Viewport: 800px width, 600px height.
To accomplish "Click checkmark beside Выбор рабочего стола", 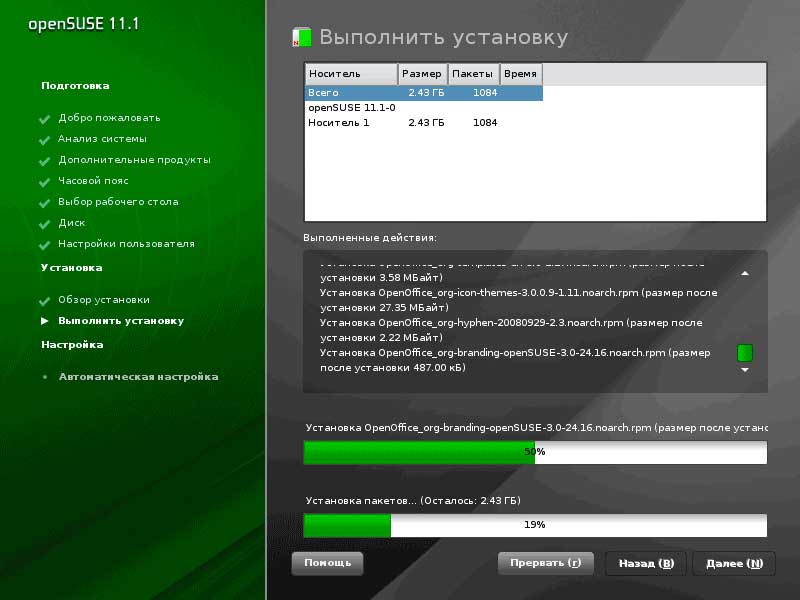I will click(44, 203).
